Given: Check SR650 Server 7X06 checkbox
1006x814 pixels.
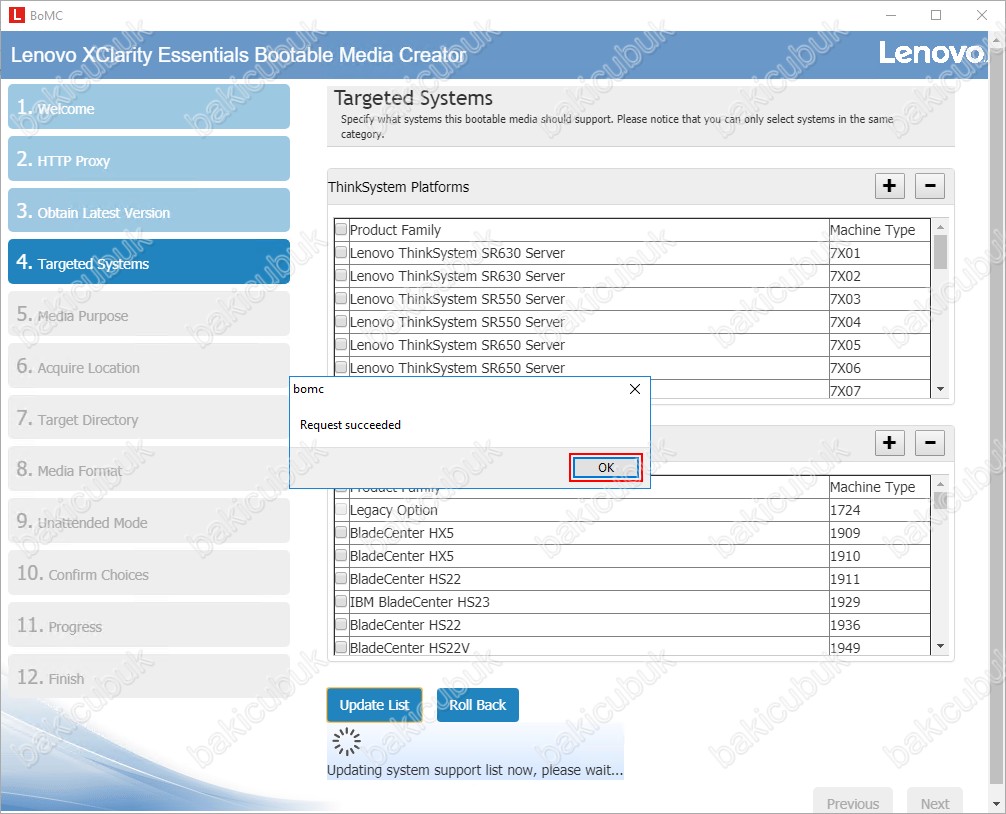Looking at the screenshot, I should click(x=341, y=368).
